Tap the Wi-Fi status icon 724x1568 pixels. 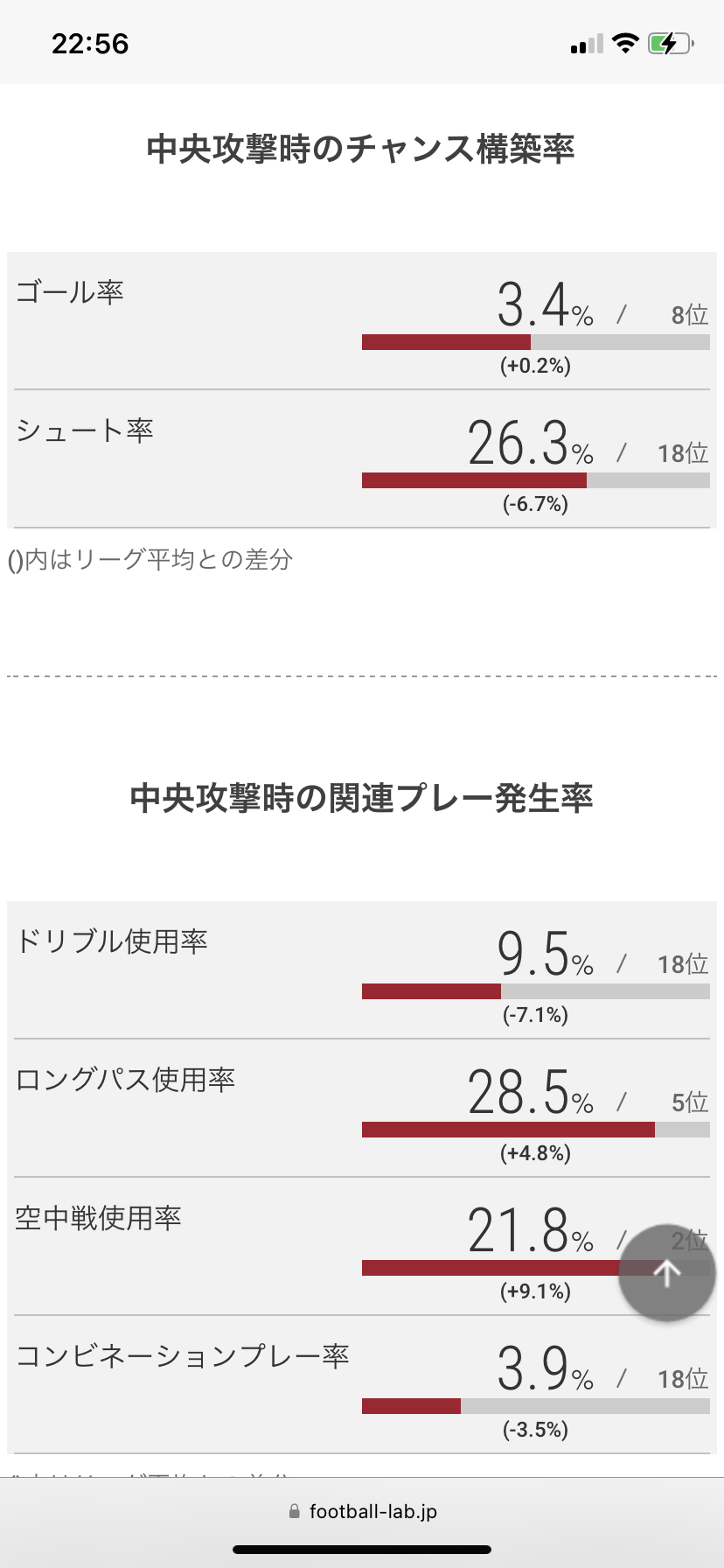[x=625, y=43]
